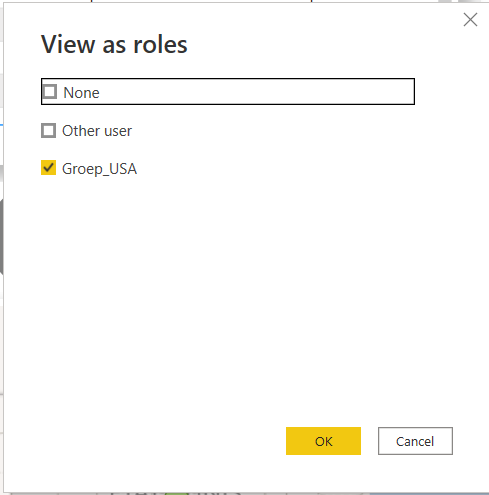Click the View as roles heading
The width and height of the screenshot is (489, 495).
point(114,44)
